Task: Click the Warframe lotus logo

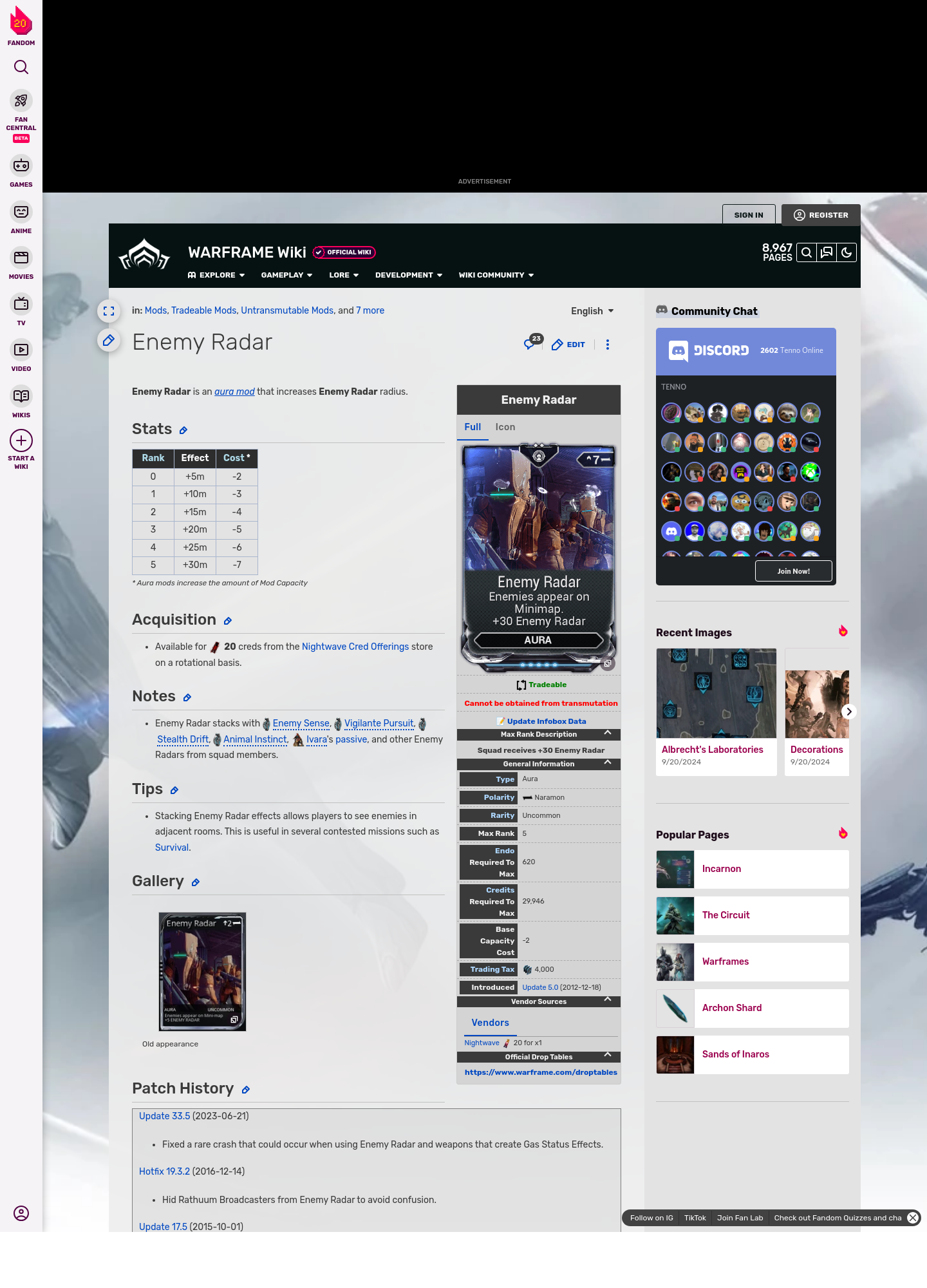Action: coord(144,254)
